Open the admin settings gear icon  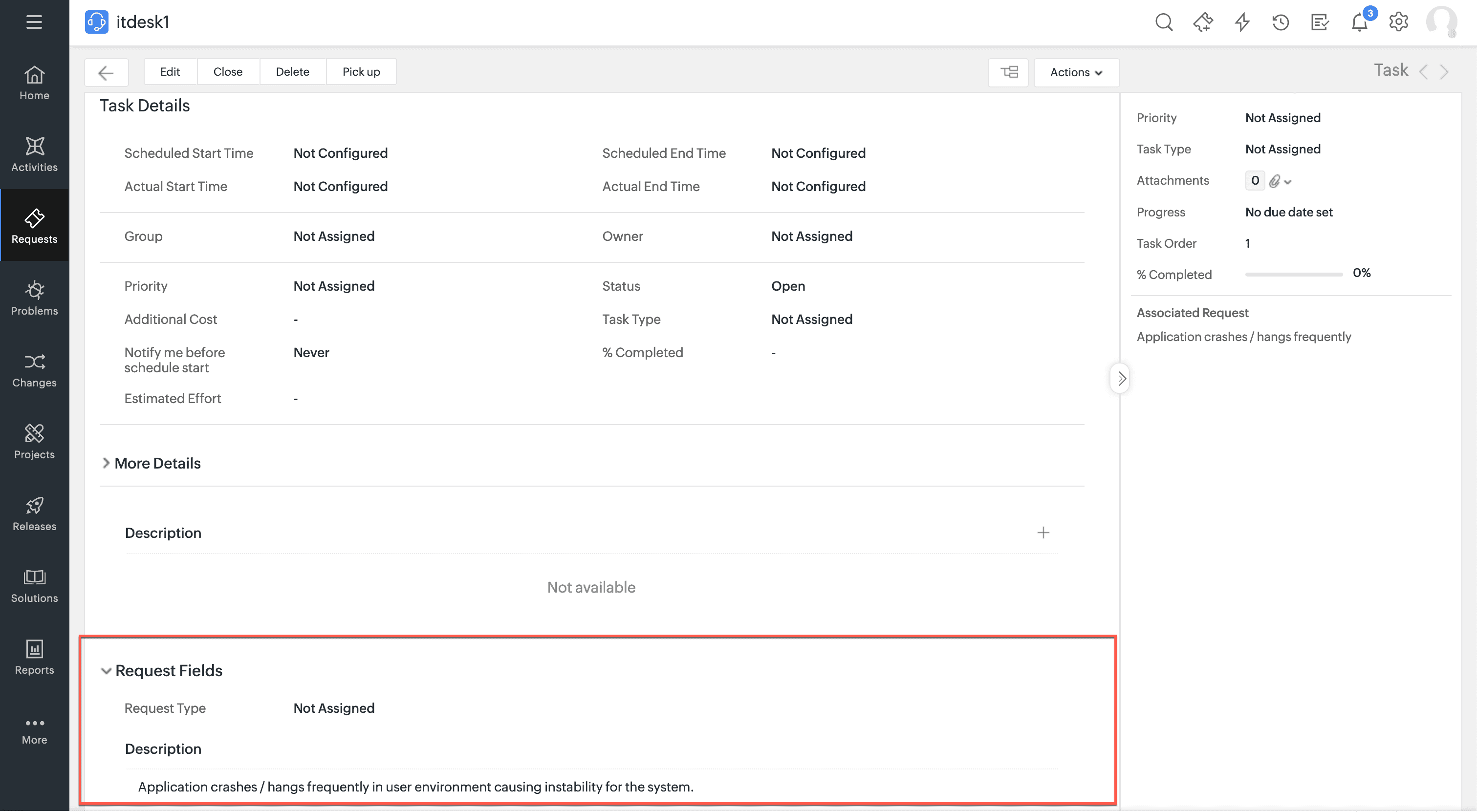click(1398, 22)
